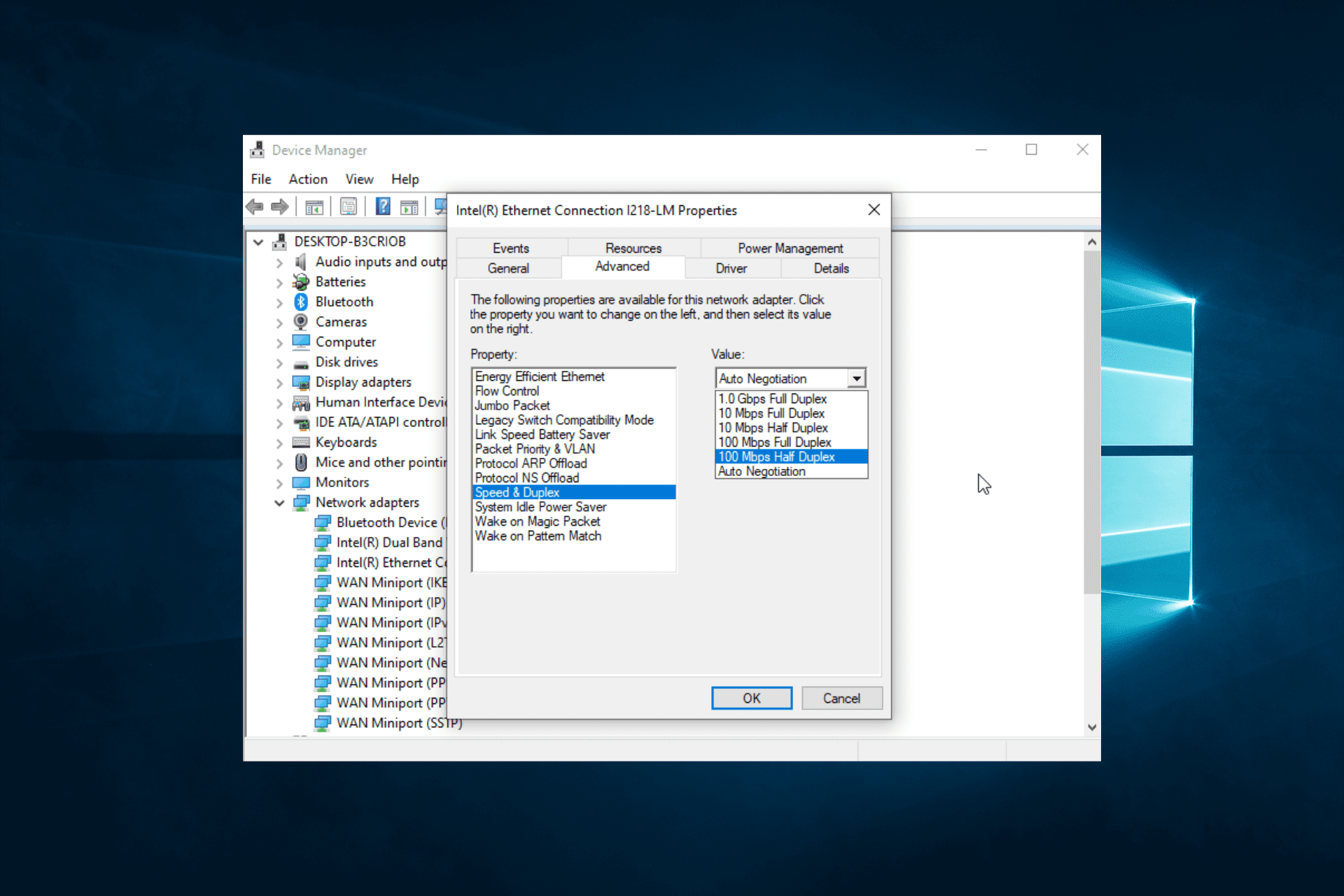Switch to the Driver tab
Image resolution: width=1344 pixels, height=896 pixels.
tap(731, 268)
